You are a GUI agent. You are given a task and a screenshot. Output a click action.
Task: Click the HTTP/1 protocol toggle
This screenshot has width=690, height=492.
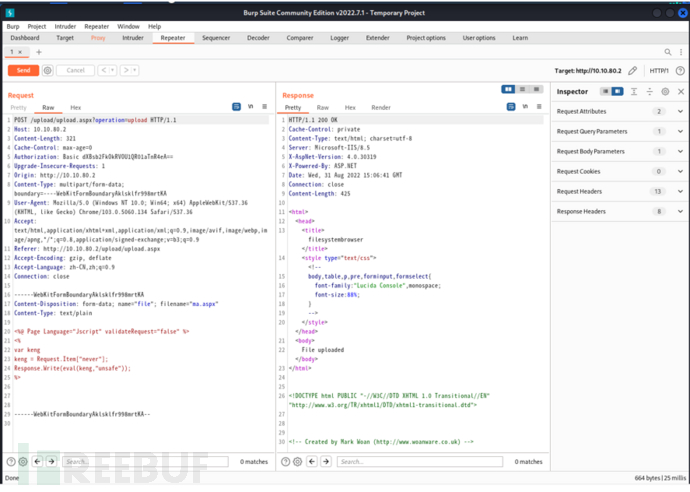(x=659, y=71)
